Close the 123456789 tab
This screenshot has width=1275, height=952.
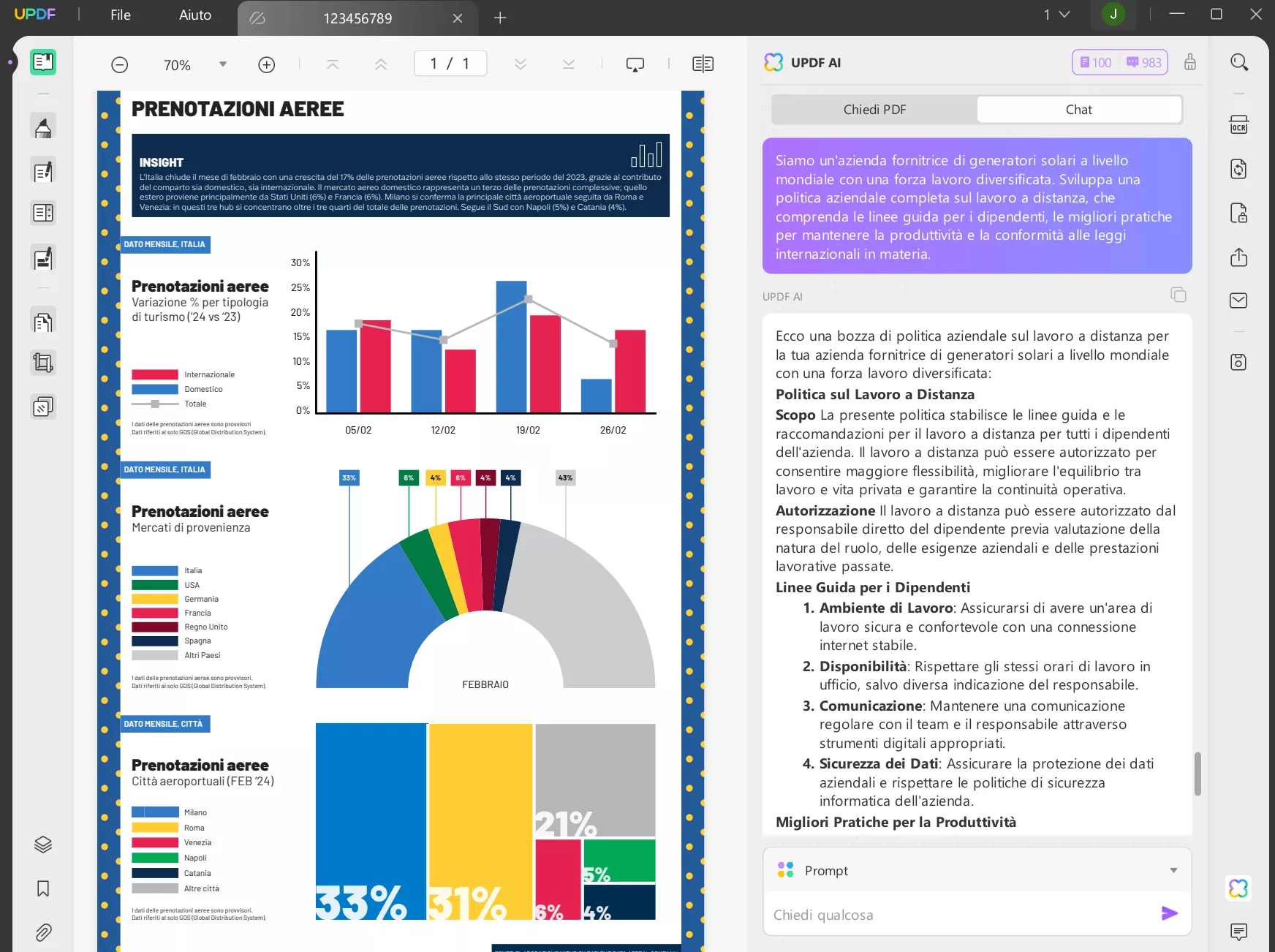coord(458,18)
